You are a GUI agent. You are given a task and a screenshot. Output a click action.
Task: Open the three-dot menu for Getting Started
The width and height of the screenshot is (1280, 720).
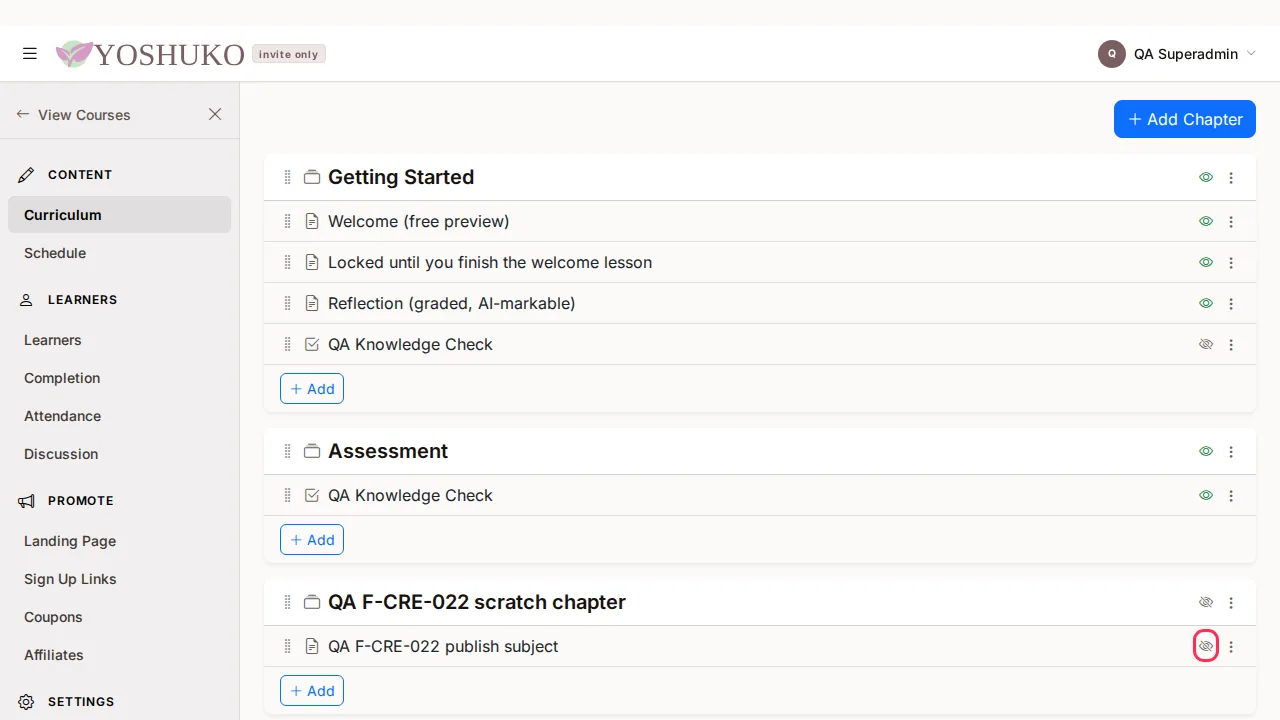coord(1231,177)
